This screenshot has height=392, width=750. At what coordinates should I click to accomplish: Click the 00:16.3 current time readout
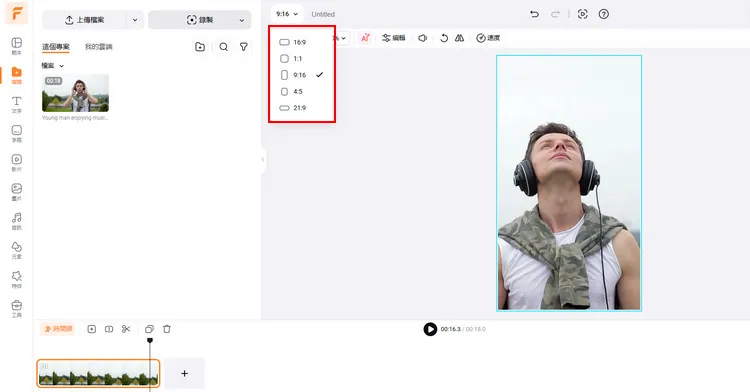[x=450, y=329]
